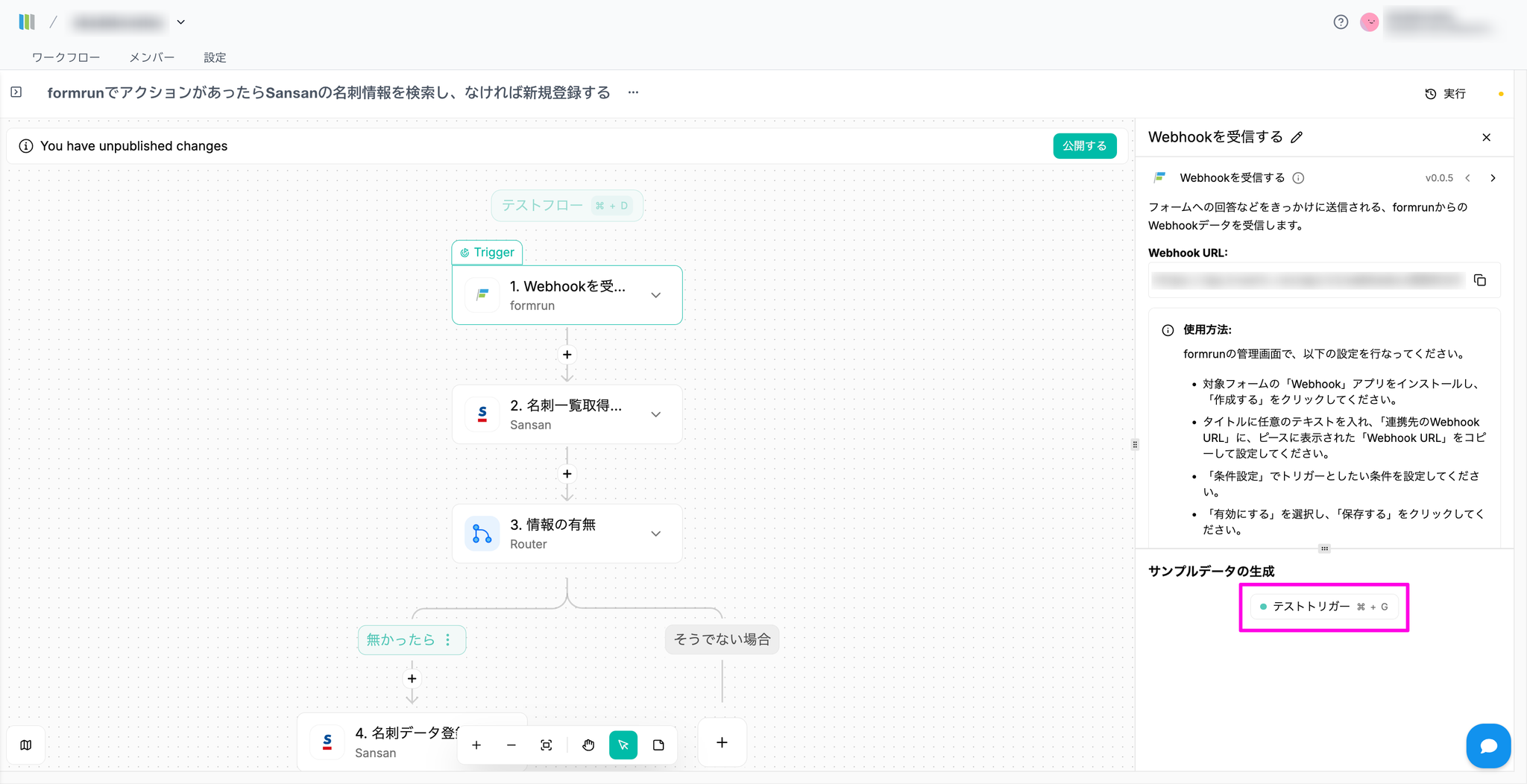Viewport: 1527px width, 784px height.
Task: Open the 設定 tab
Action: 215,57
